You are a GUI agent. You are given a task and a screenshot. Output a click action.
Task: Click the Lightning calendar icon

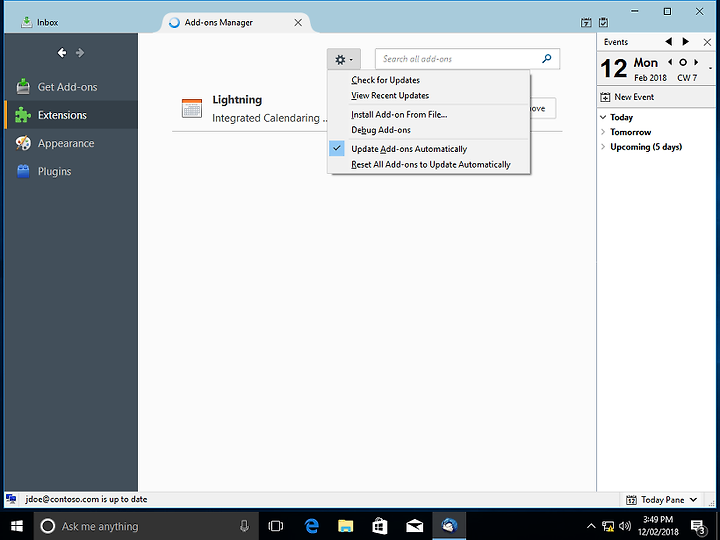[191, 108]
